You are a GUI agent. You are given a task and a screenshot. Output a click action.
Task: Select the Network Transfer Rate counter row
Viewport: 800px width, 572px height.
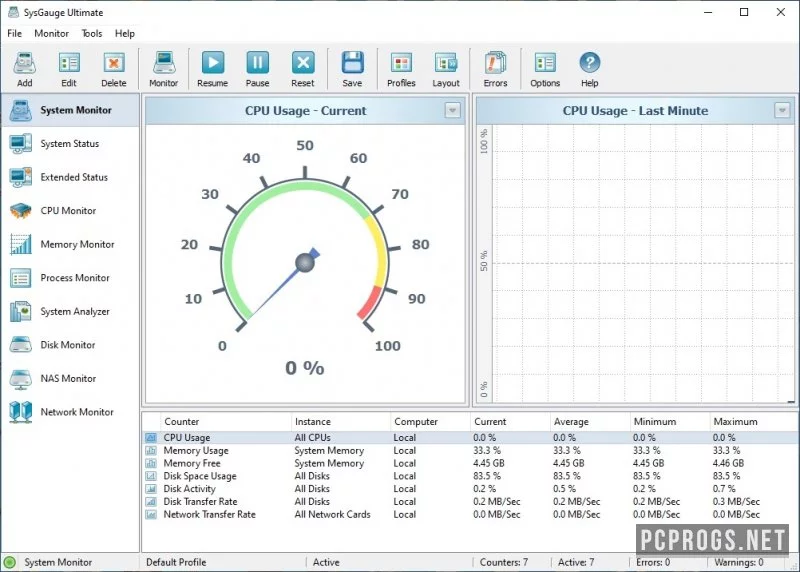pos(470,514)
